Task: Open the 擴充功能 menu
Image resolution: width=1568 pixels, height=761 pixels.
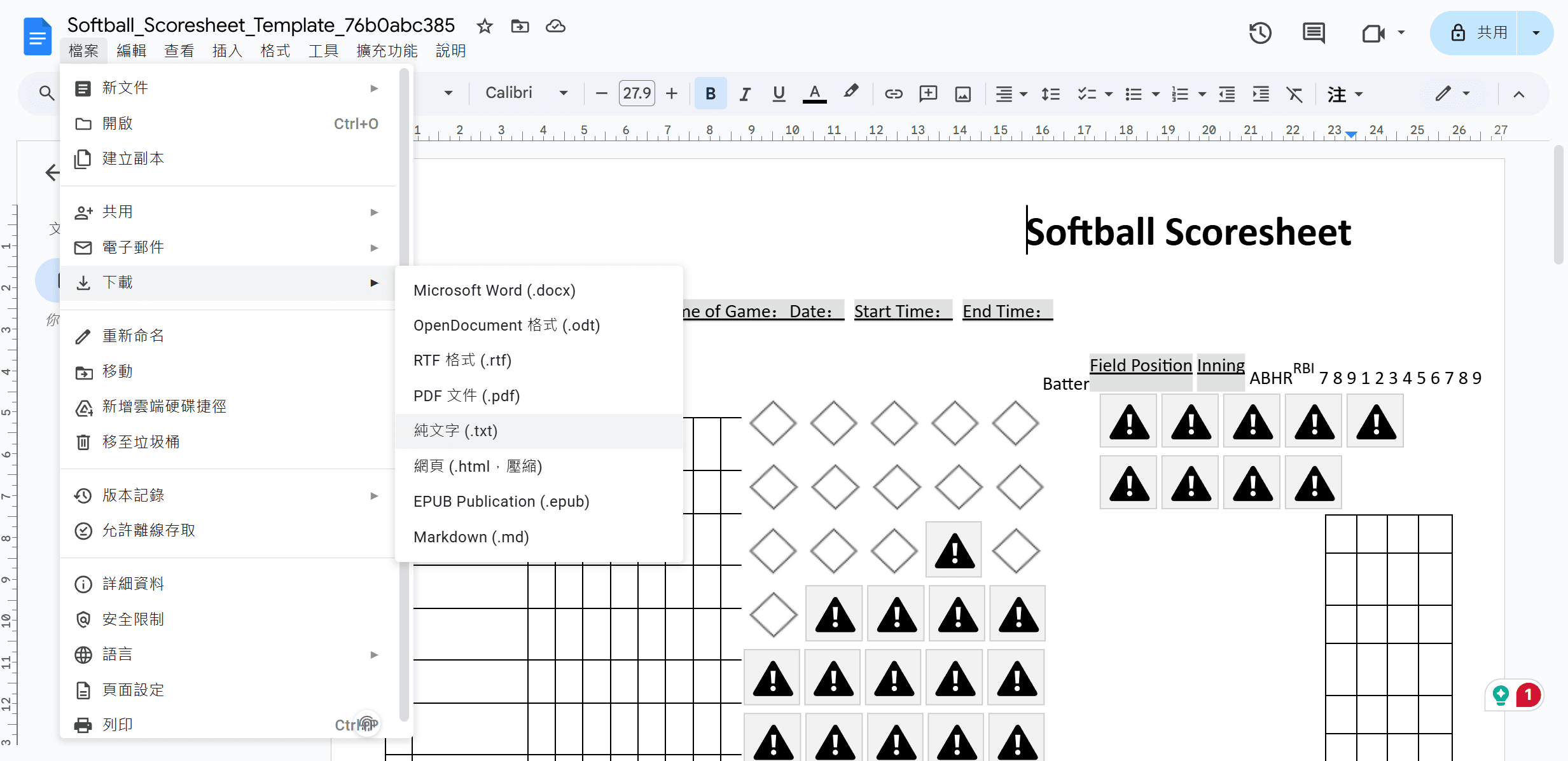Action: coord(387,50)
